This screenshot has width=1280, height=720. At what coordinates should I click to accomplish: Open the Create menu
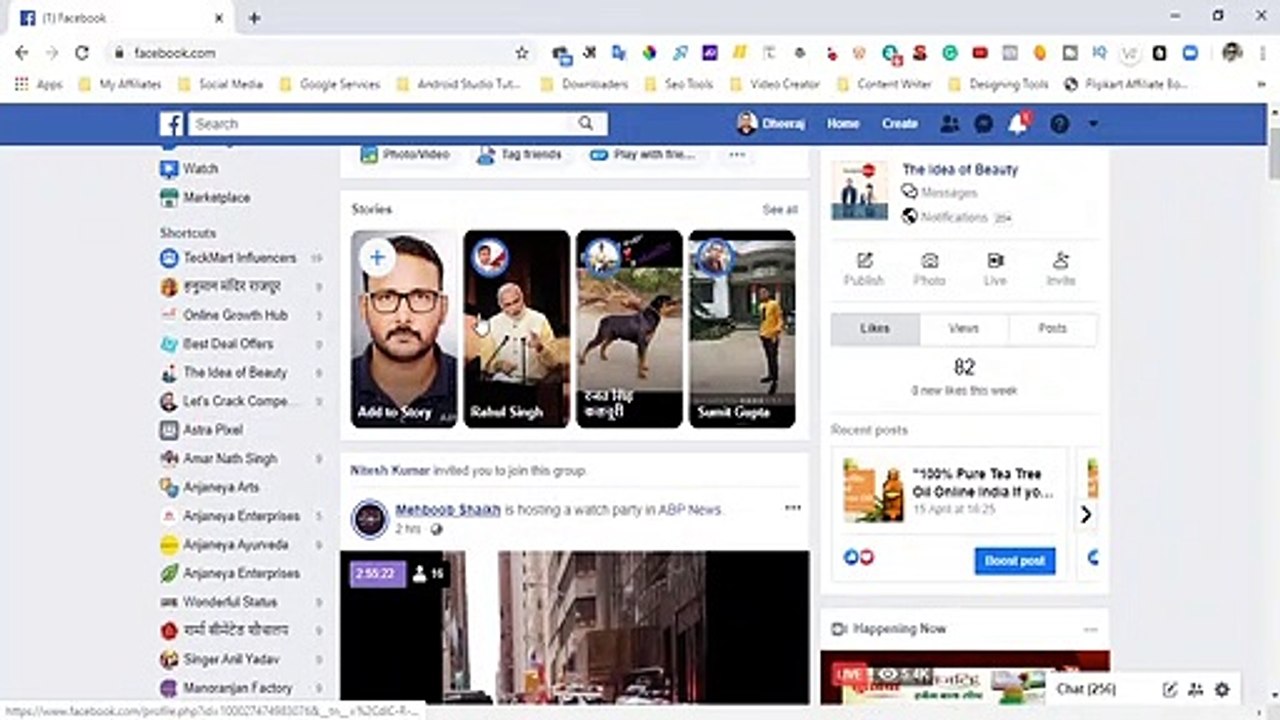pyautogui.click(x=899, y=124)
